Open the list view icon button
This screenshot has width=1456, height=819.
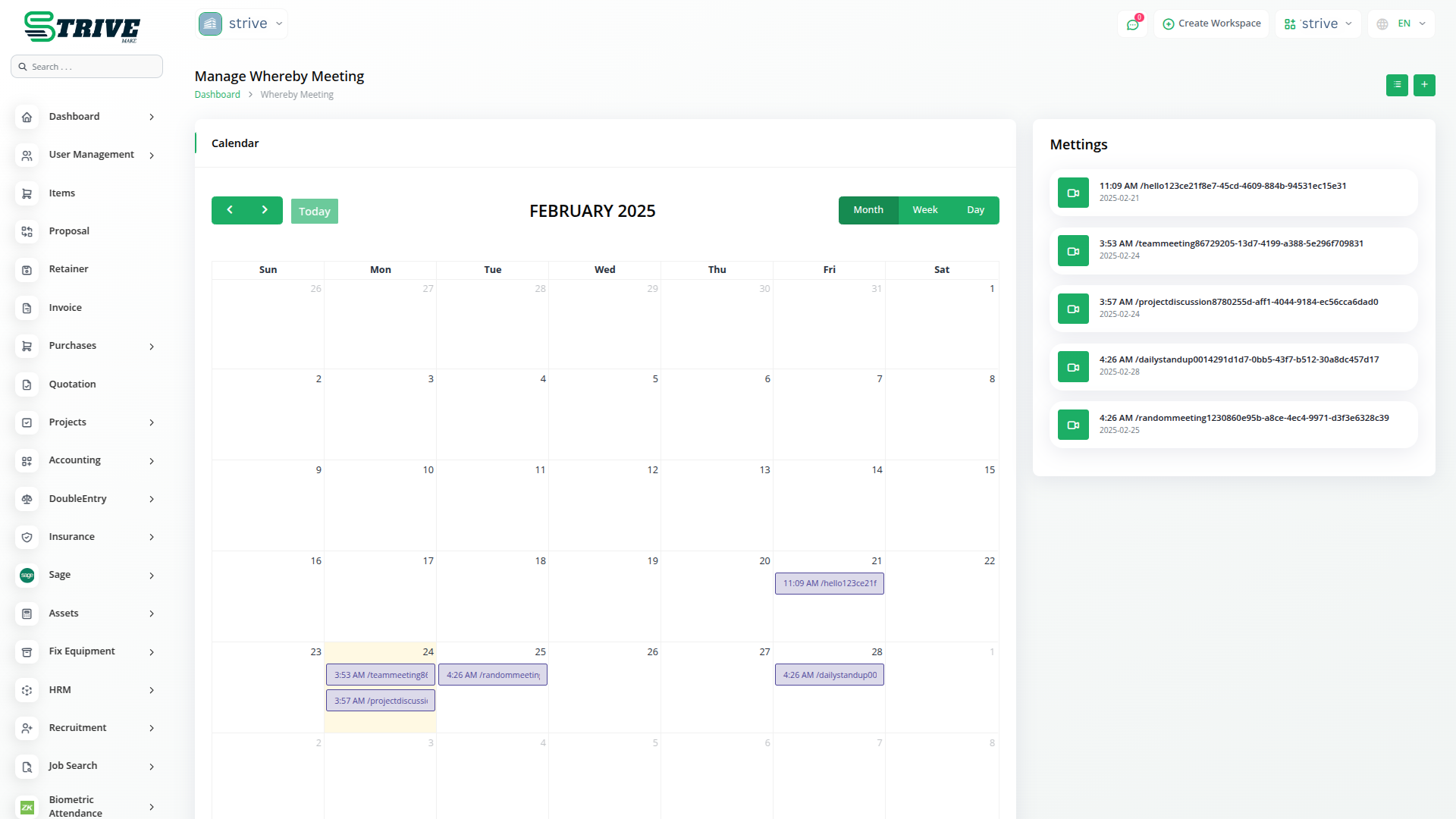pyautogui.click(x=1397, y=85)
